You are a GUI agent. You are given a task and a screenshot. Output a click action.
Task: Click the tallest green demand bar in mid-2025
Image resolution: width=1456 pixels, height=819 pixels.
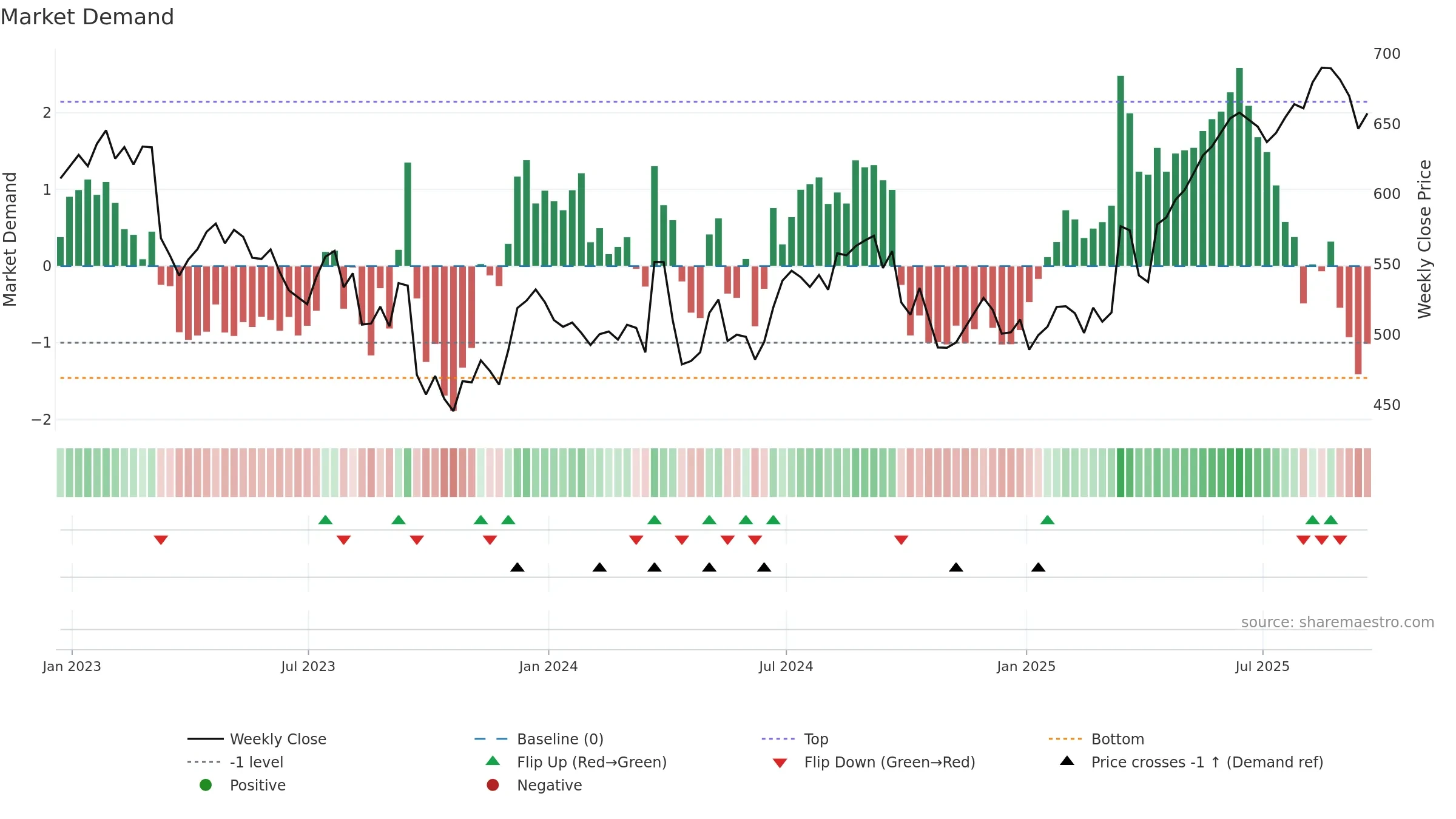(1239, 167)
